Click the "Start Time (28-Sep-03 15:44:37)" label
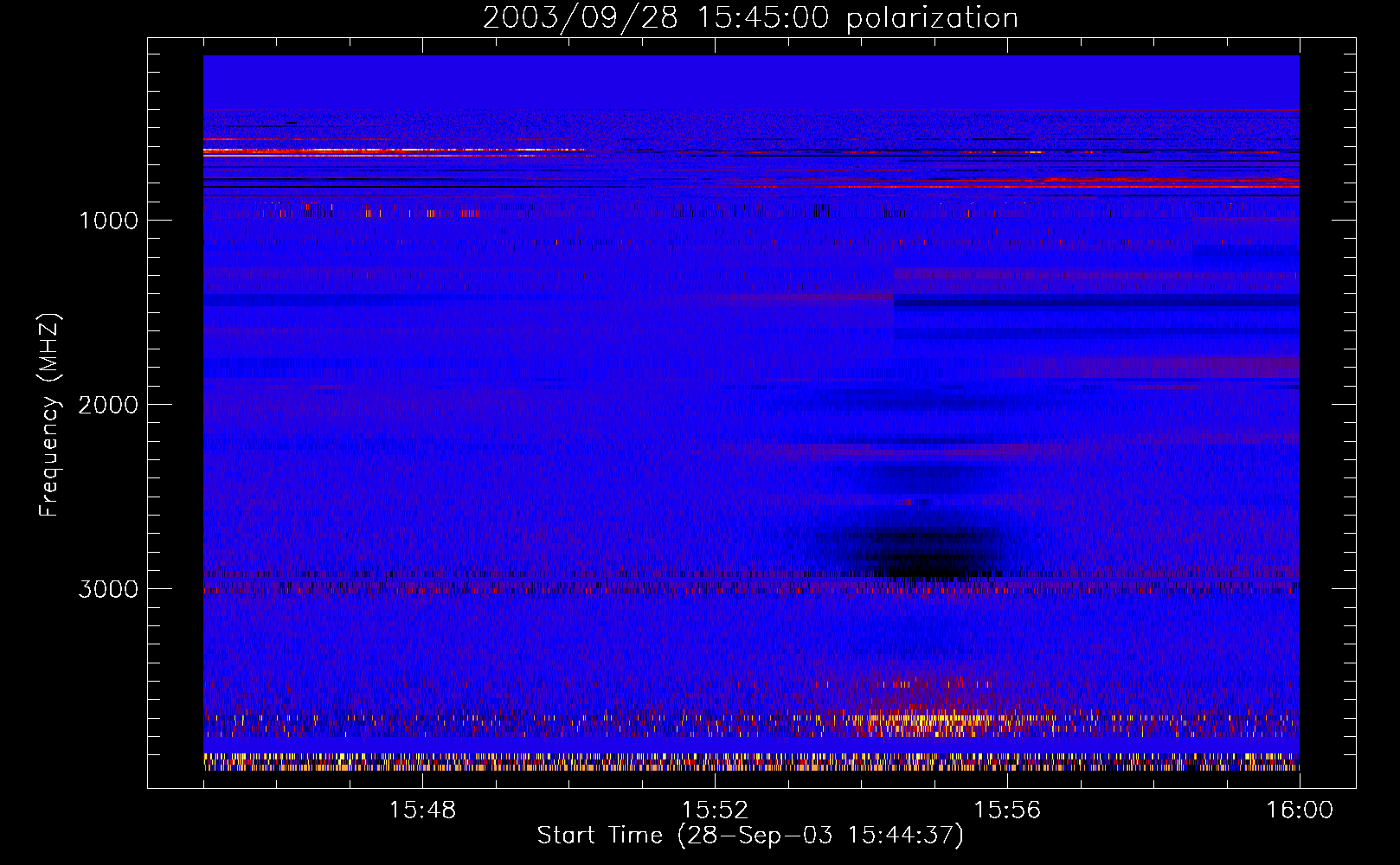 [x=750, y=836]
